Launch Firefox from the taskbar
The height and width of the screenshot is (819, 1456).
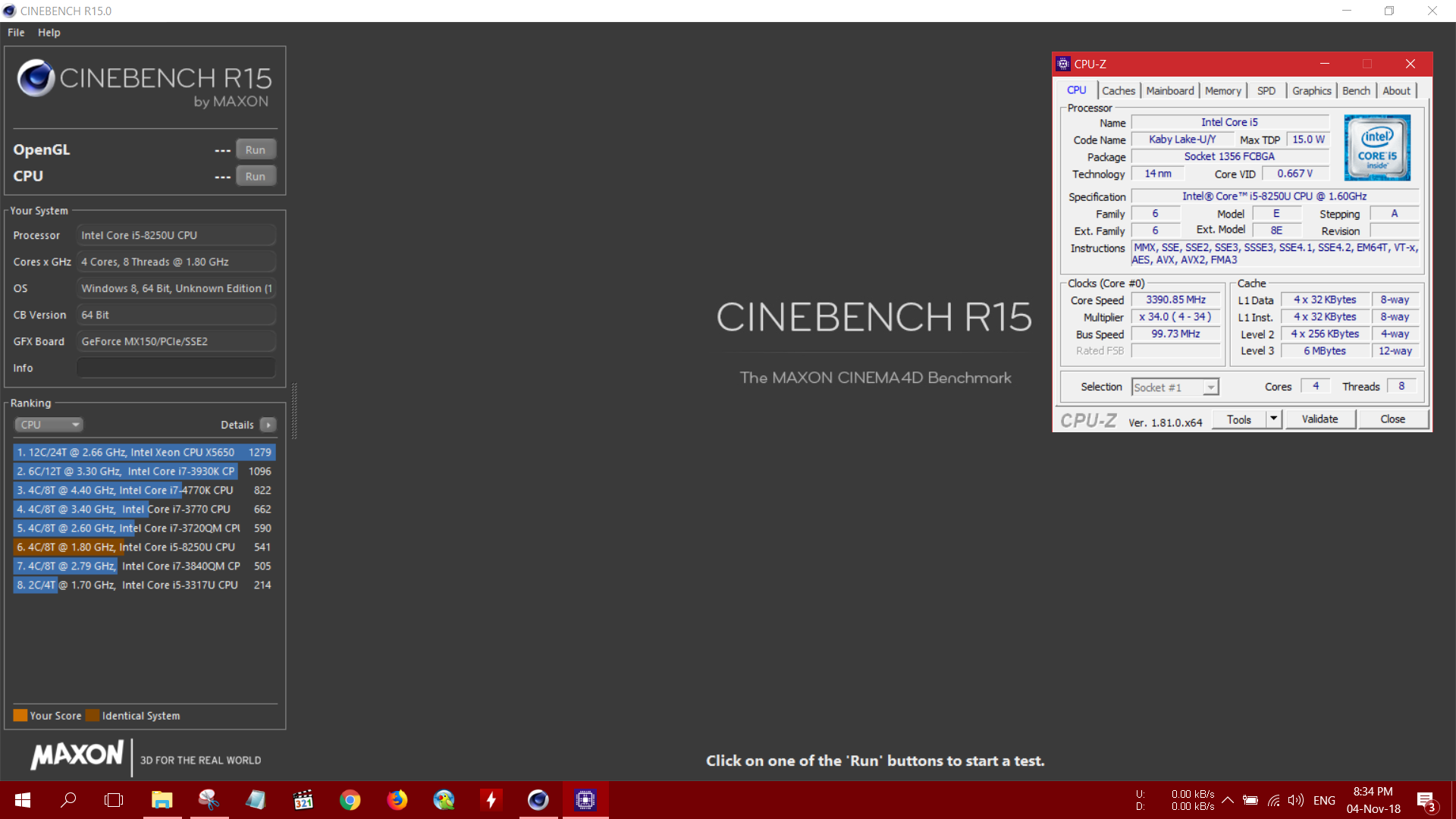pyautogui.click(x=397, y=800)
